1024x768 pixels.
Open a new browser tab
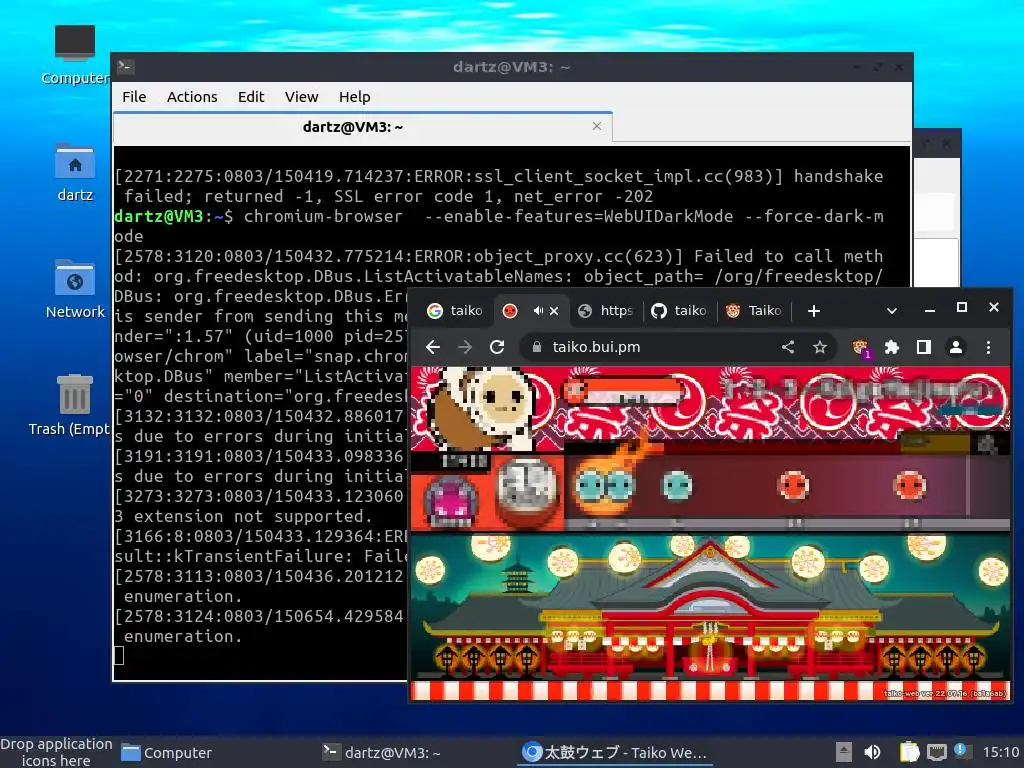pos(814,311)
